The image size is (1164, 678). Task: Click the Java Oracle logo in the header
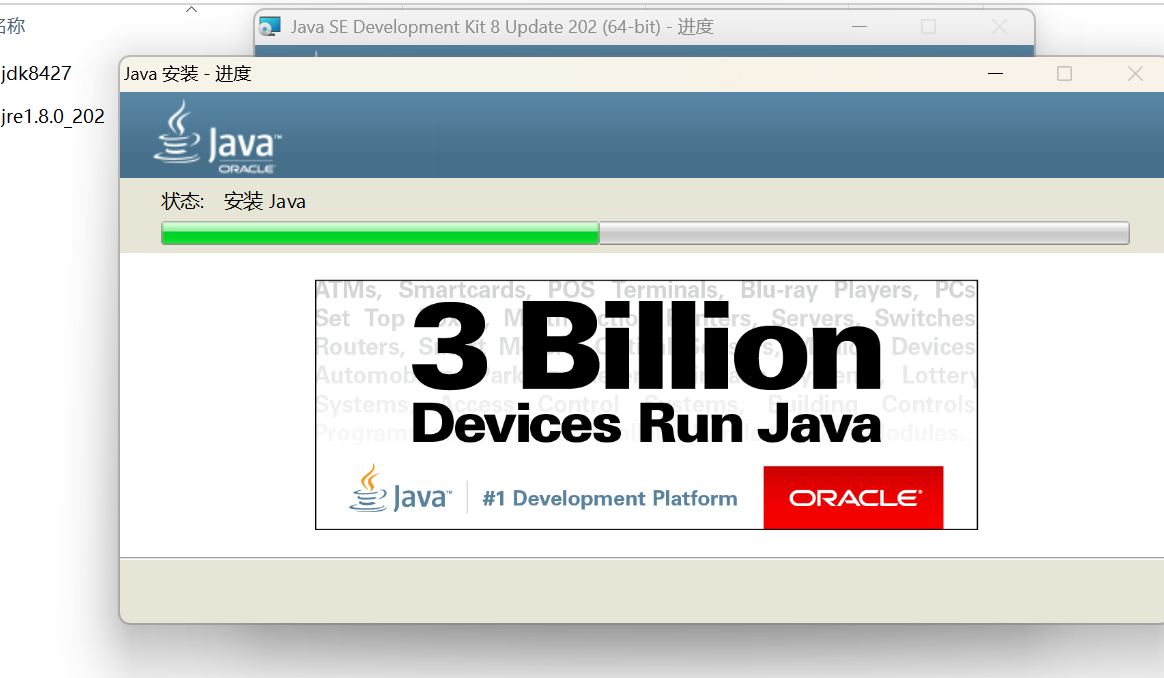click(218, 138)
